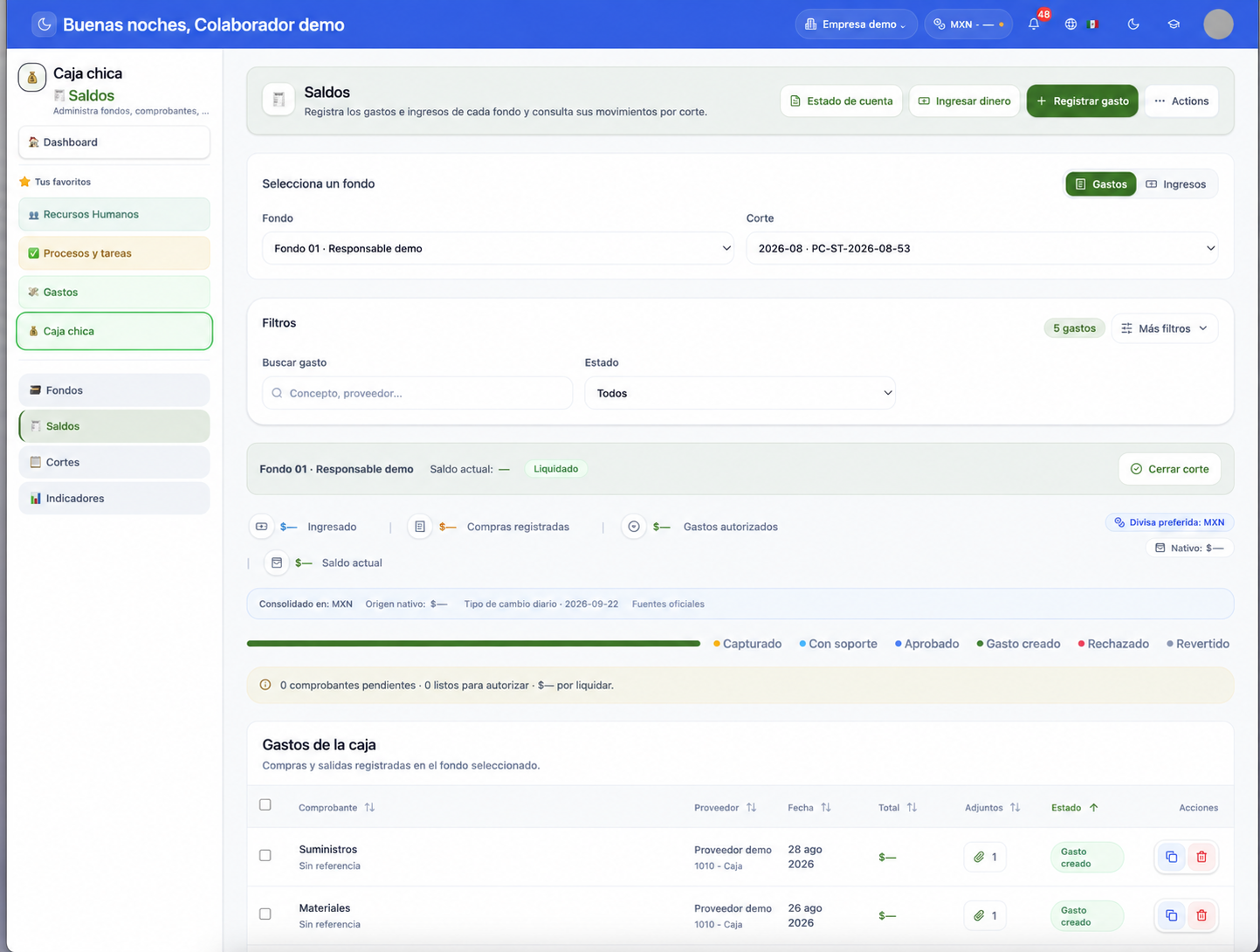
Task: Expand the Fondo dropdown
Action: [498, 248]
